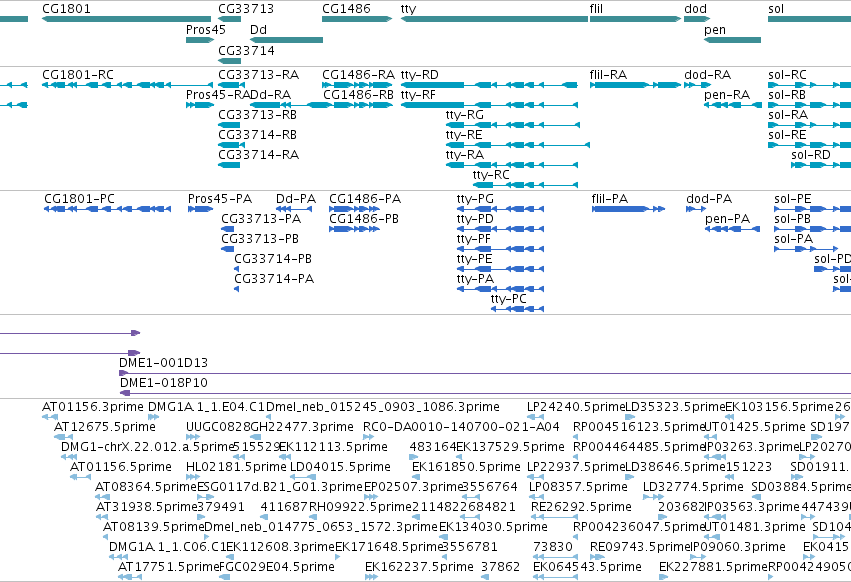Select EST RE26292.5prime
Image resolution: width=851 pixels, height=582 pixels.
(554, 517)
